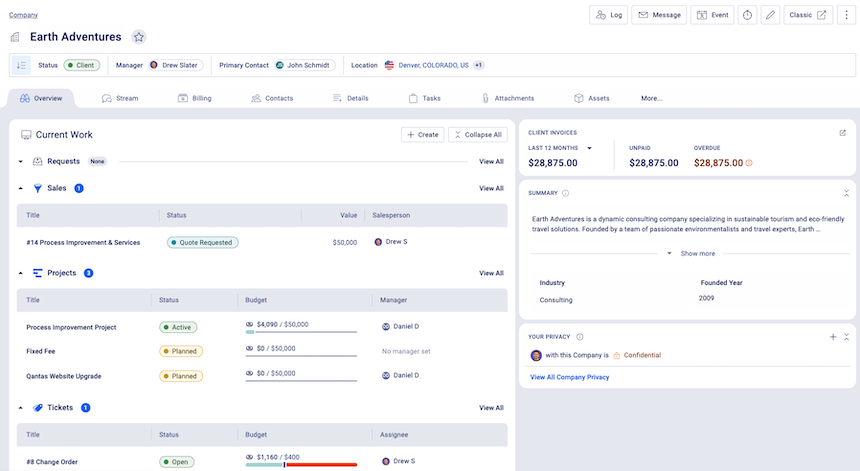Viewport: 860px width, 471px height.
Task: Click #8 Change Order budget bar
Action: (301, 464)
